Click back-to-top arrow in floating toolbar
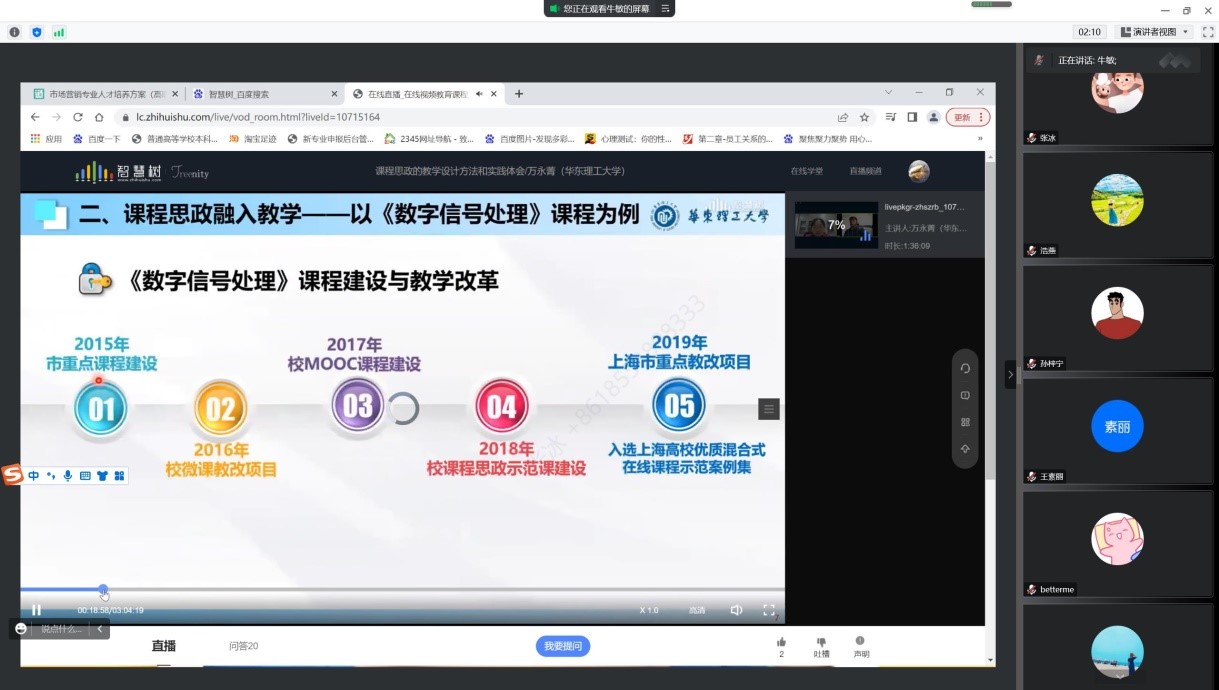1219x690 pixels. click(x=965, y=449)
